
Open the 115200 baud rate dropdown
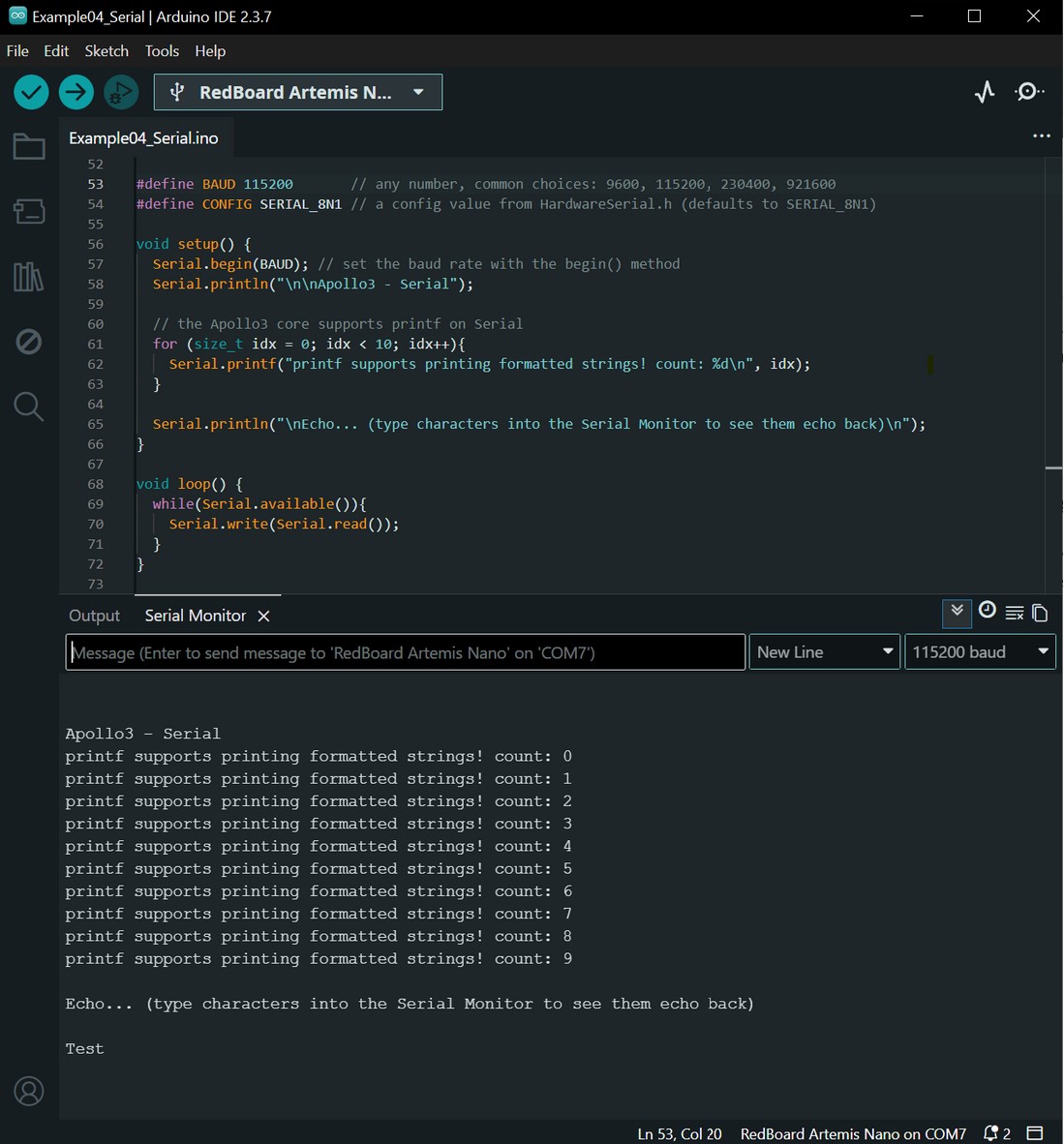pos(980,652)
